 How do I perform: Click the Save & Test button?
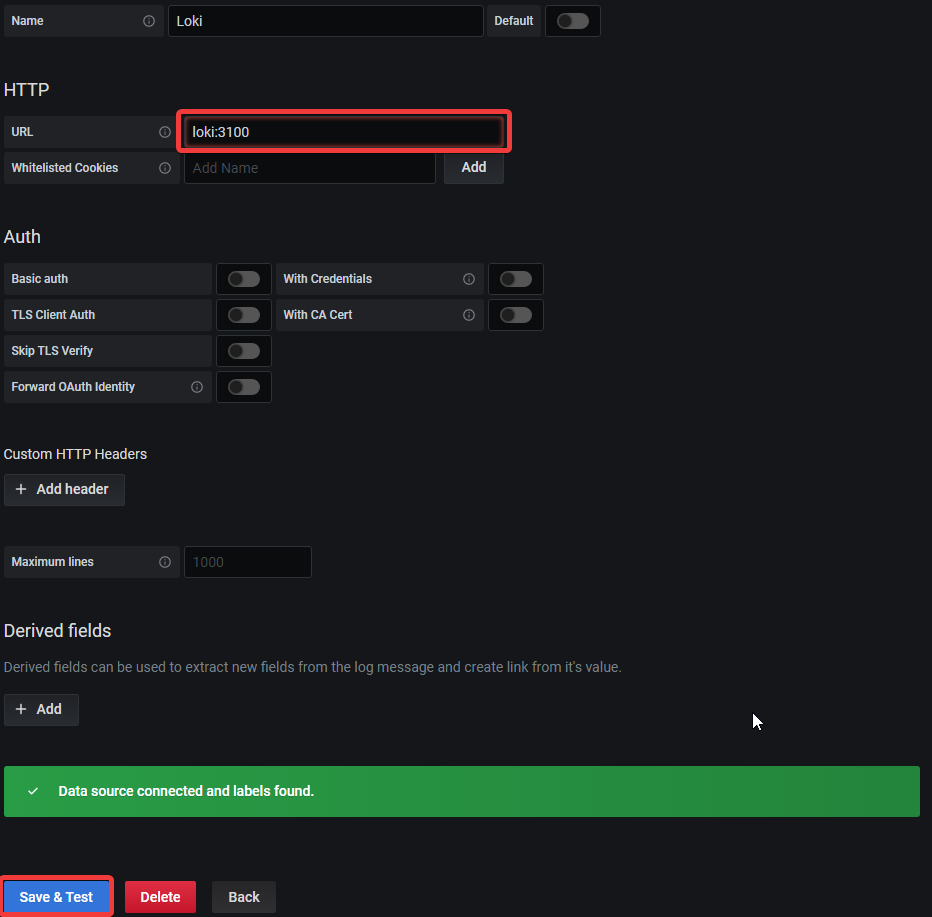[x=56, y=897]
